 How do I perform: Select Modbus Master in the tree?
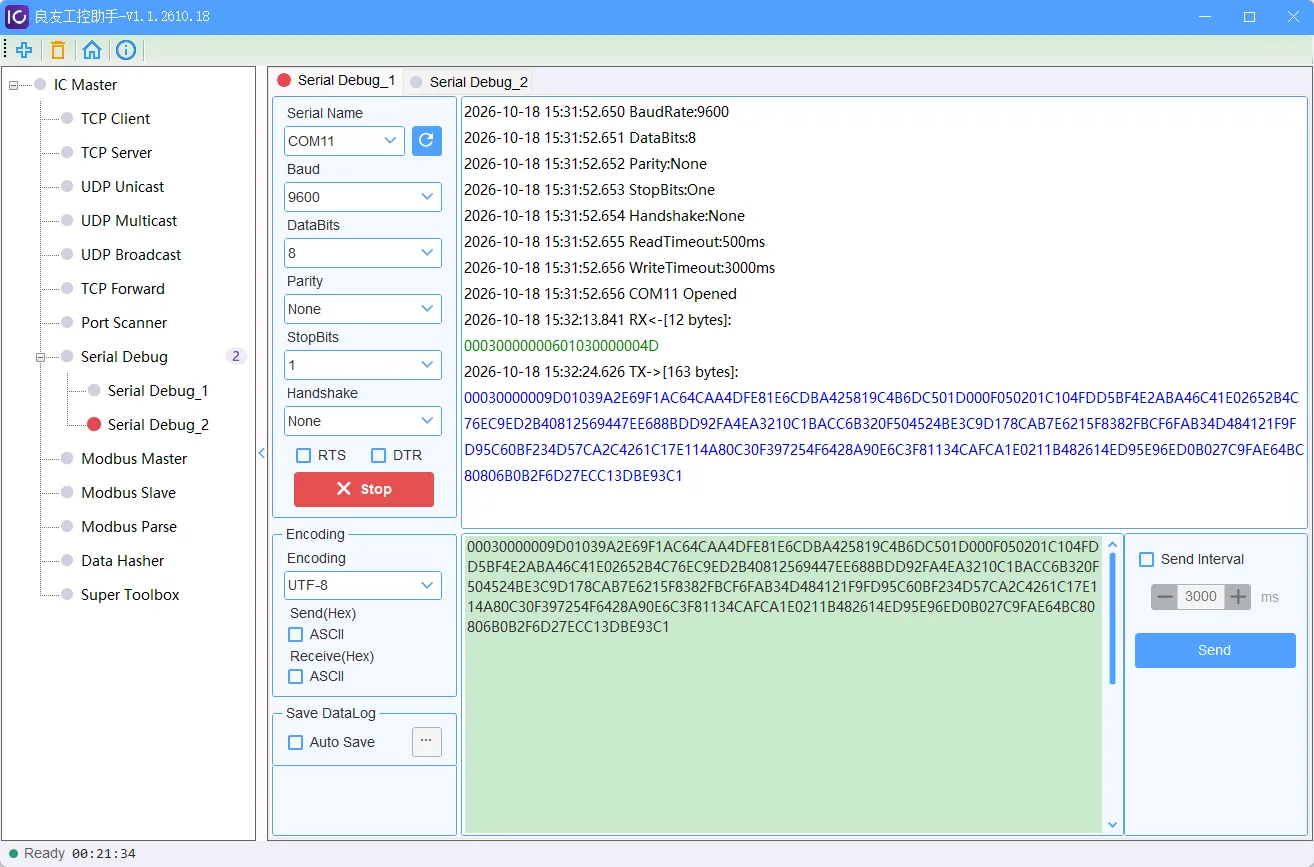(x=134, y=459)
